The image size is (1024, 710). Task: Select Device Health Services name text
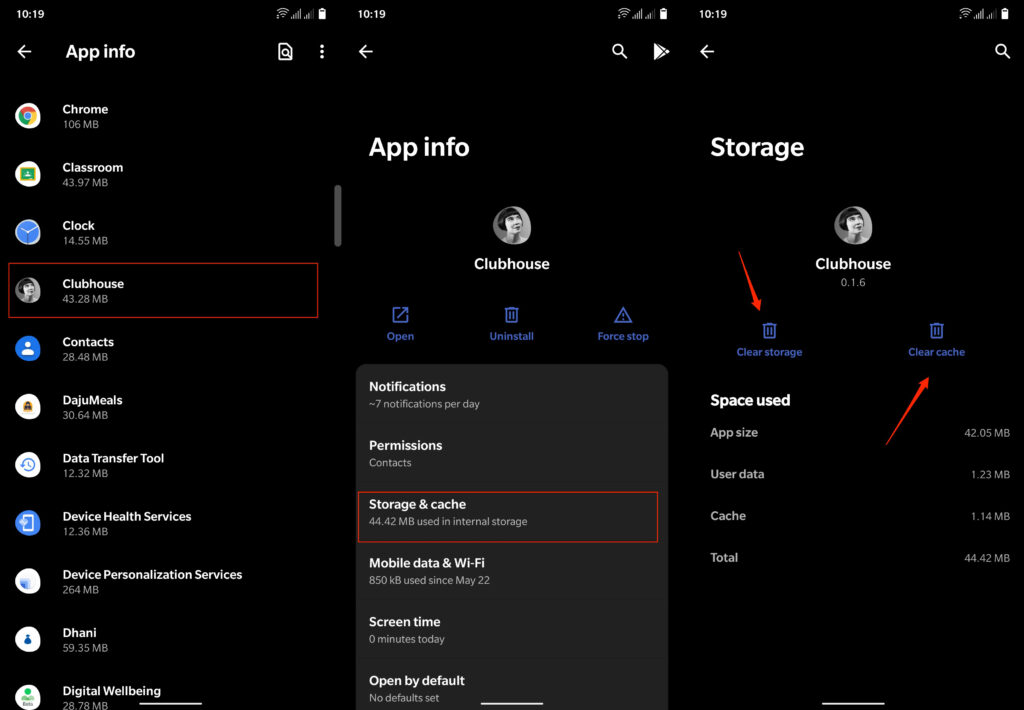tap(127, 517)
